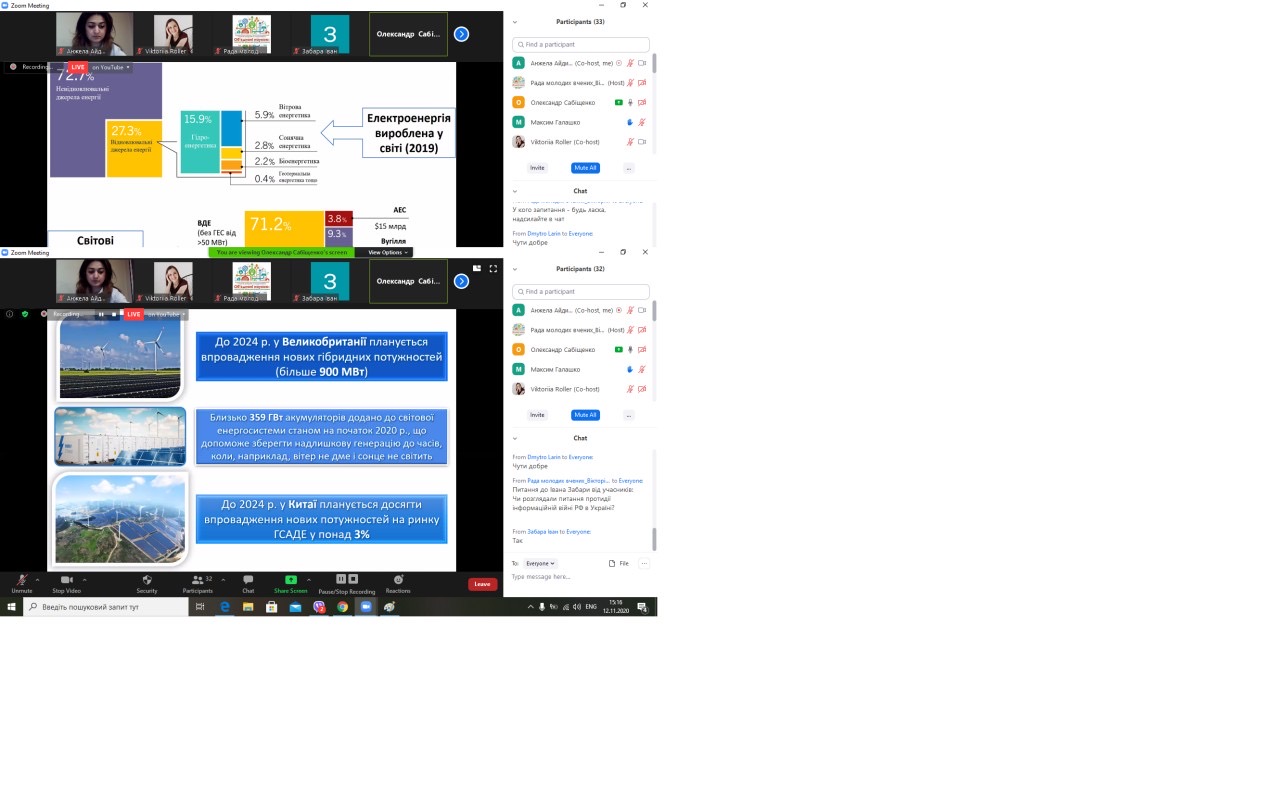This screenshot has width=1280, height=800.
Task: Toggle Максим Галашко's muted mic in lower list
Action: (x=642, y=369)
